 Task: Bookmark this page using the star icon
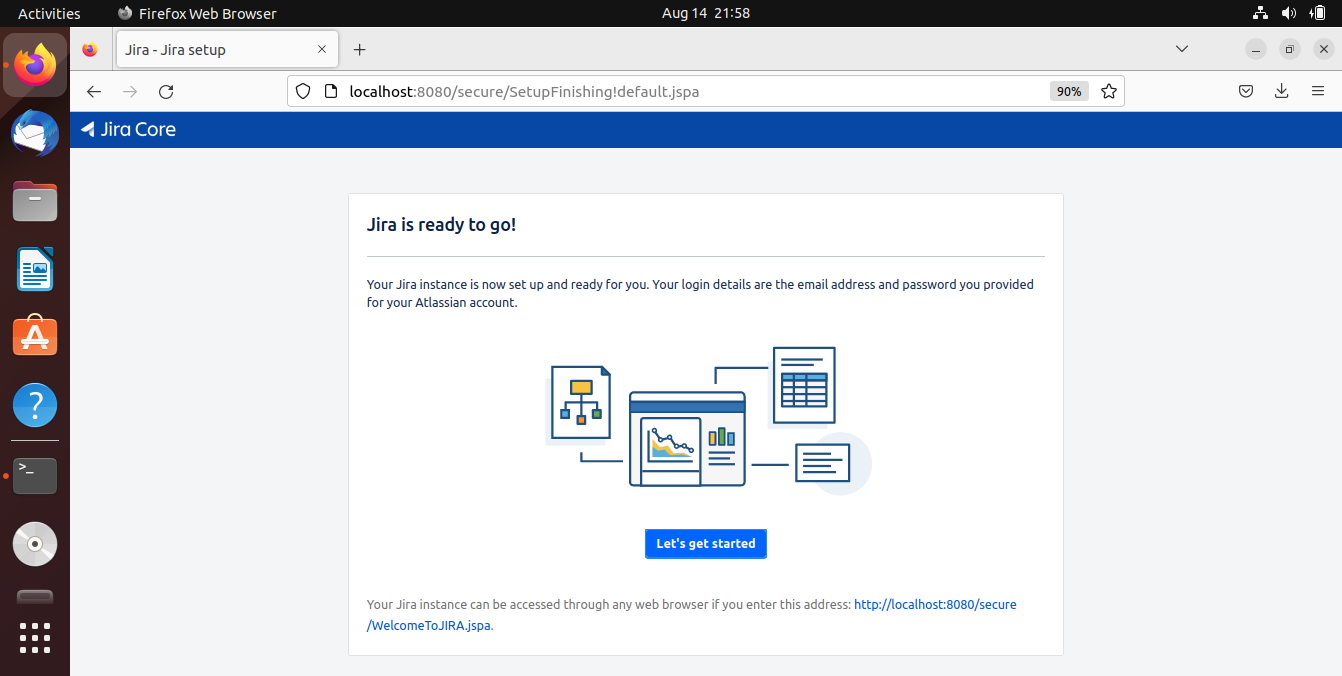1108,91
